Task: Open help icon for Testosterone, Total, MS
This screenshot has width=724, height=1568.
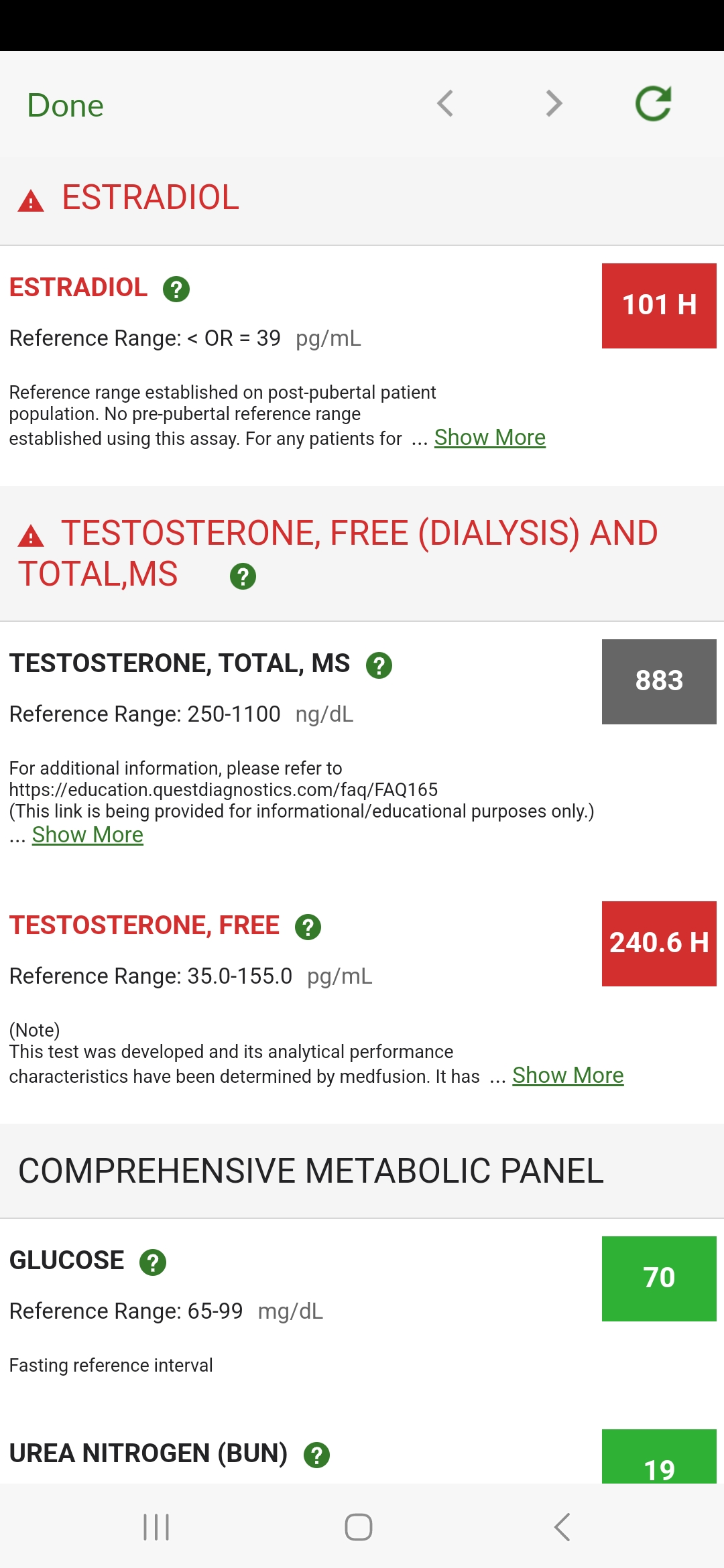Action: pyautogui.click(x=379, y=665)
